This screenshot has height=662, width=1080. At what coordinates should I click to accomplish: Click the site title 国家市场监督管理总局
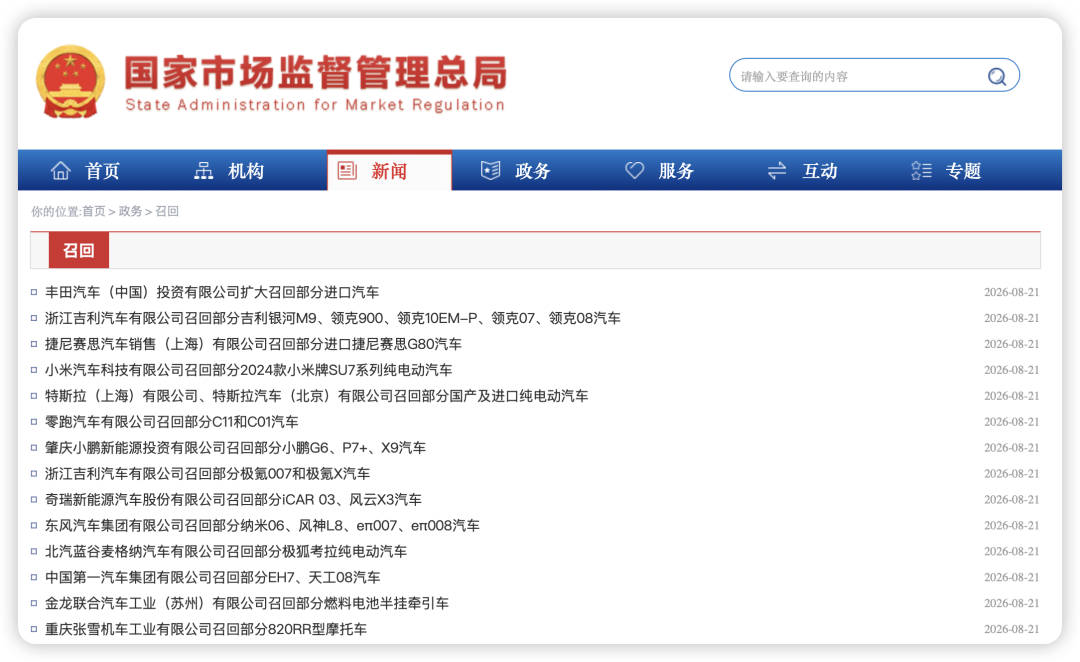(315, 72)
